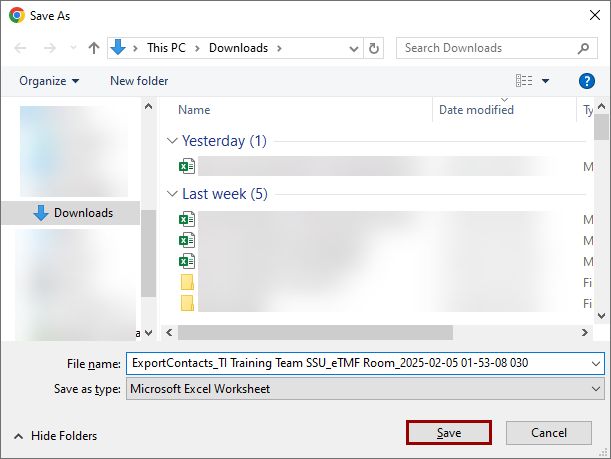
Task: Click the Refresh button in address bar
Action: [x=374, y=48]
